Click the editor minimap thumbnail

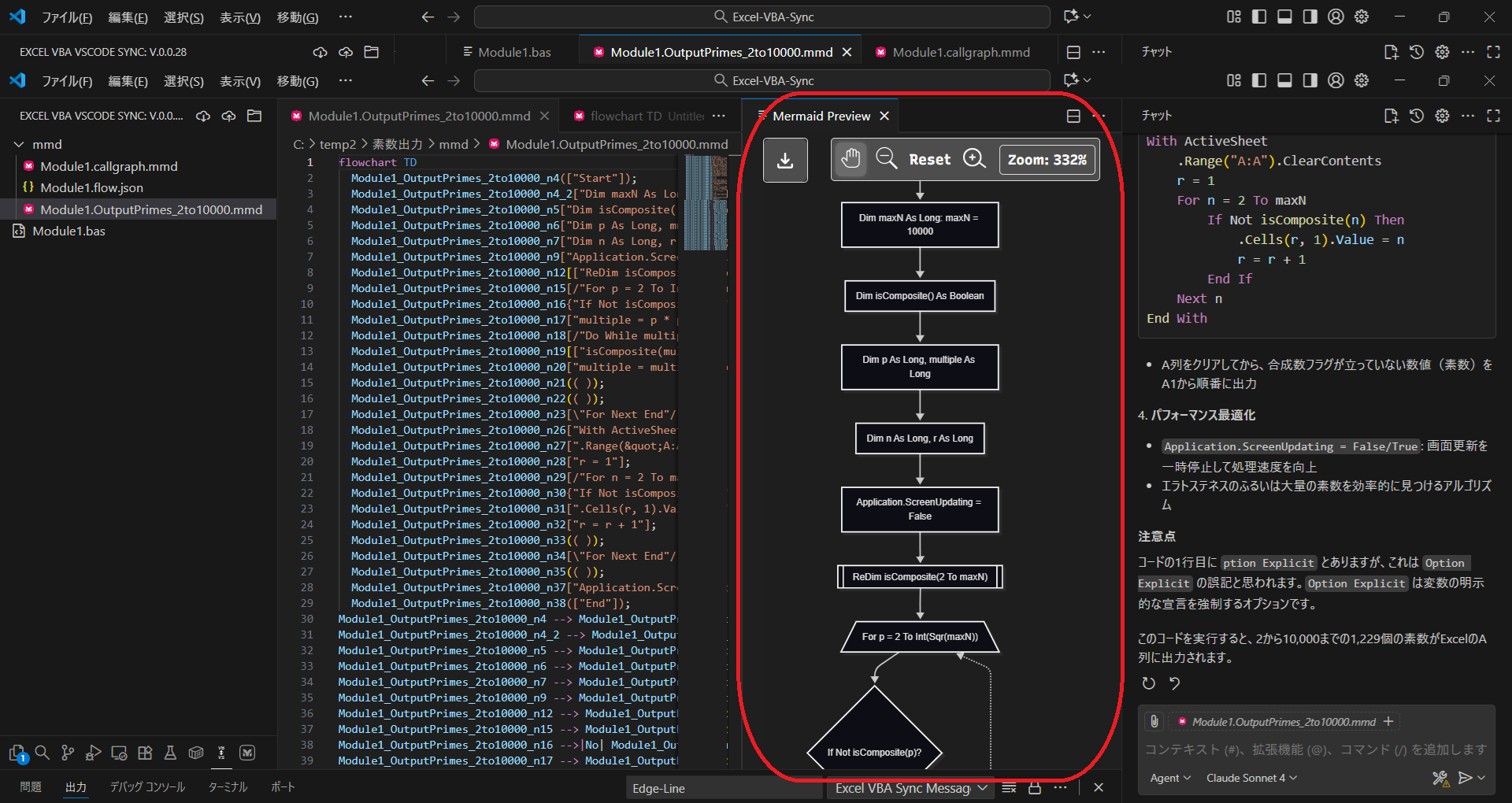click(x=707, y=203)
